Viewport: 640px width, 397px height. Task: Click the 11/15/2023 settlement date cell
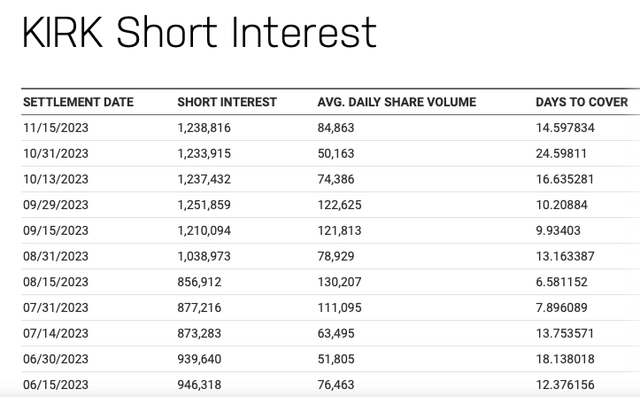point(56,128)
